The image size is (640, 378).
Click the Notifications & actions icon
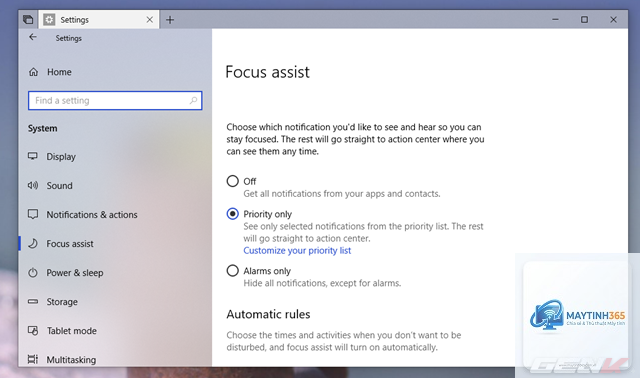pyautogui.click(x=33, y=214)
